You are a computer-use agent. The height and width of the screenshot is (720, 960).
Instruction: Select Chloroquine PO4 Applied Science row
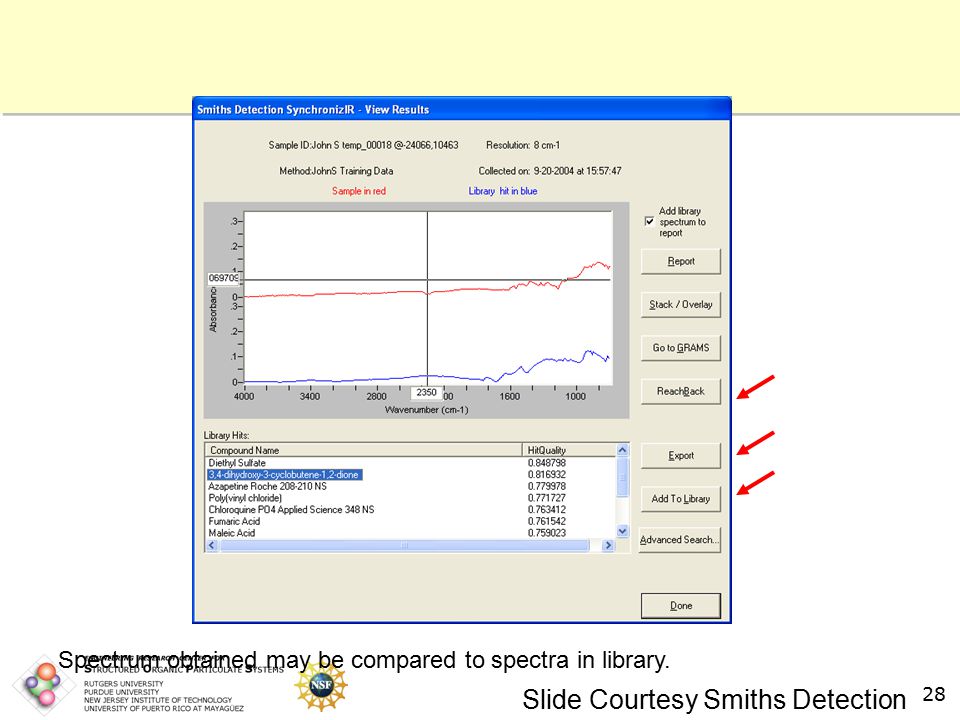(410, 509)
